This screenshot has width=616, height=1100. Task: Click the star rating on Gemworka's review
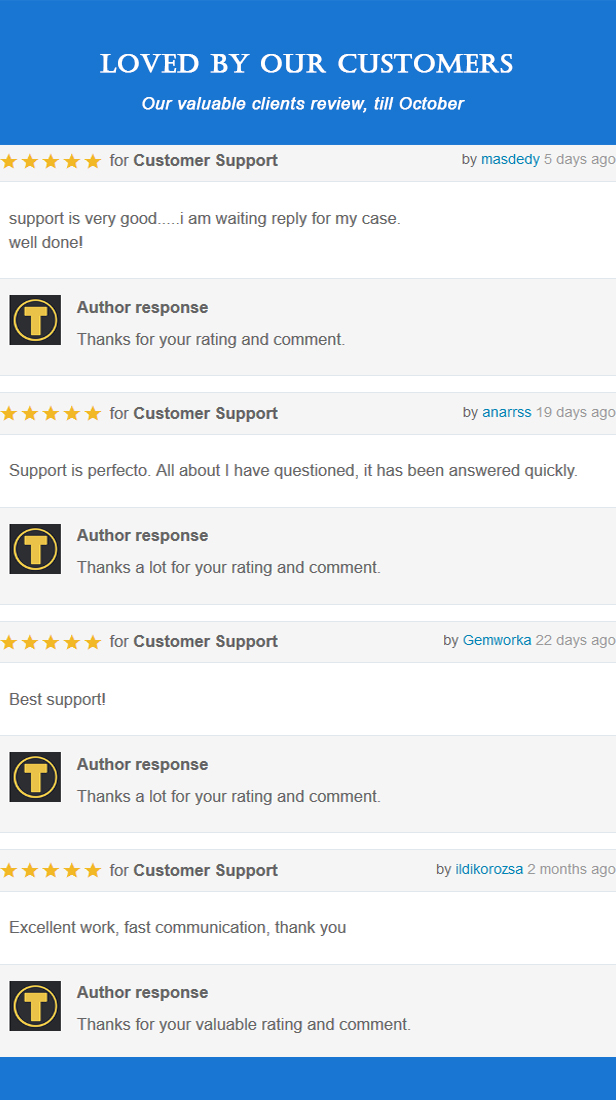pyautogui.click(x=51, y=642)
